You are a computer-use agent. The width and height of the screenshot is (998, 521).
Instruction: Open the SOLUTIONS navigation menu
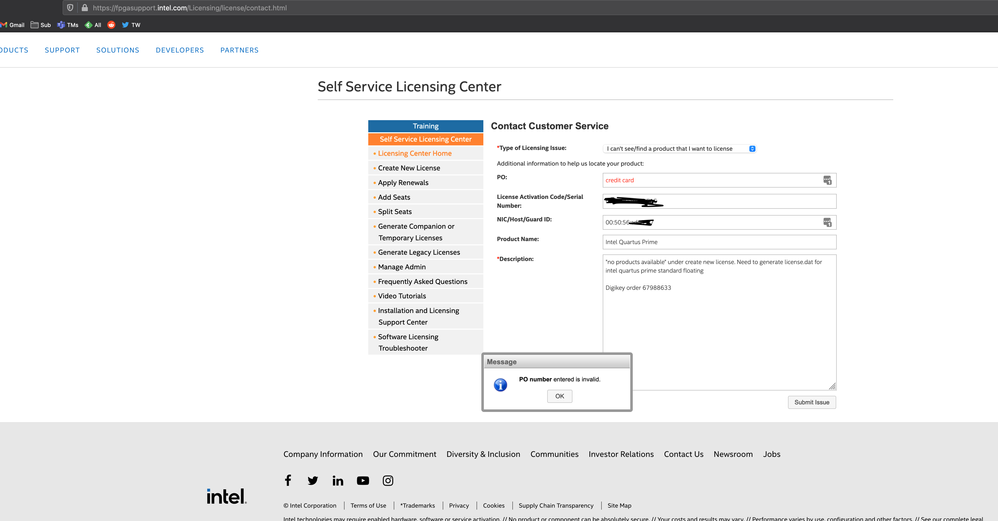[x=117, y=50]
